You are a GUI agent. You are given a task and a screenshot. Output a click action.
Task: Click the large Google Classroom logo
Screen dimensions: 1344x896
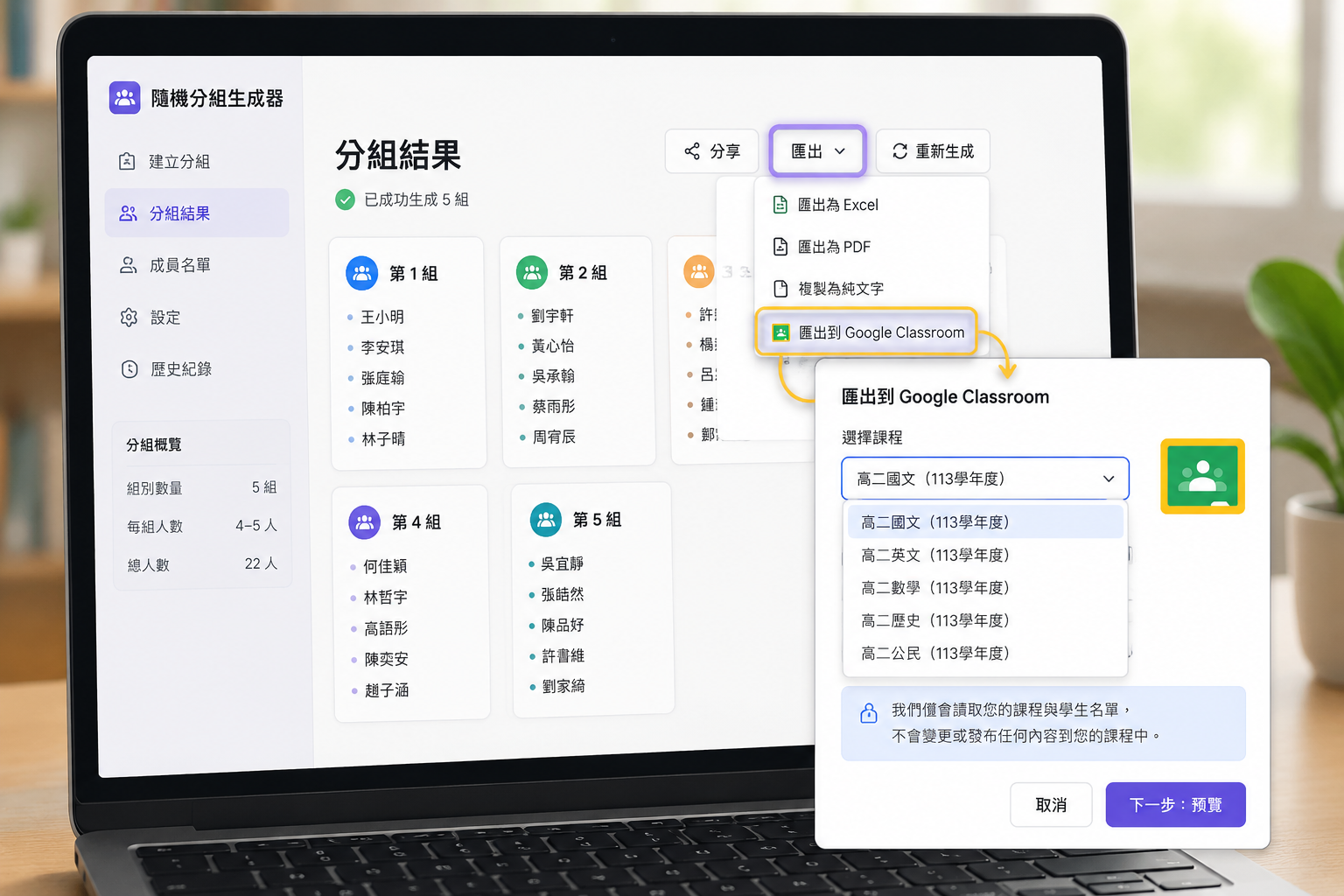(1202, 476)
